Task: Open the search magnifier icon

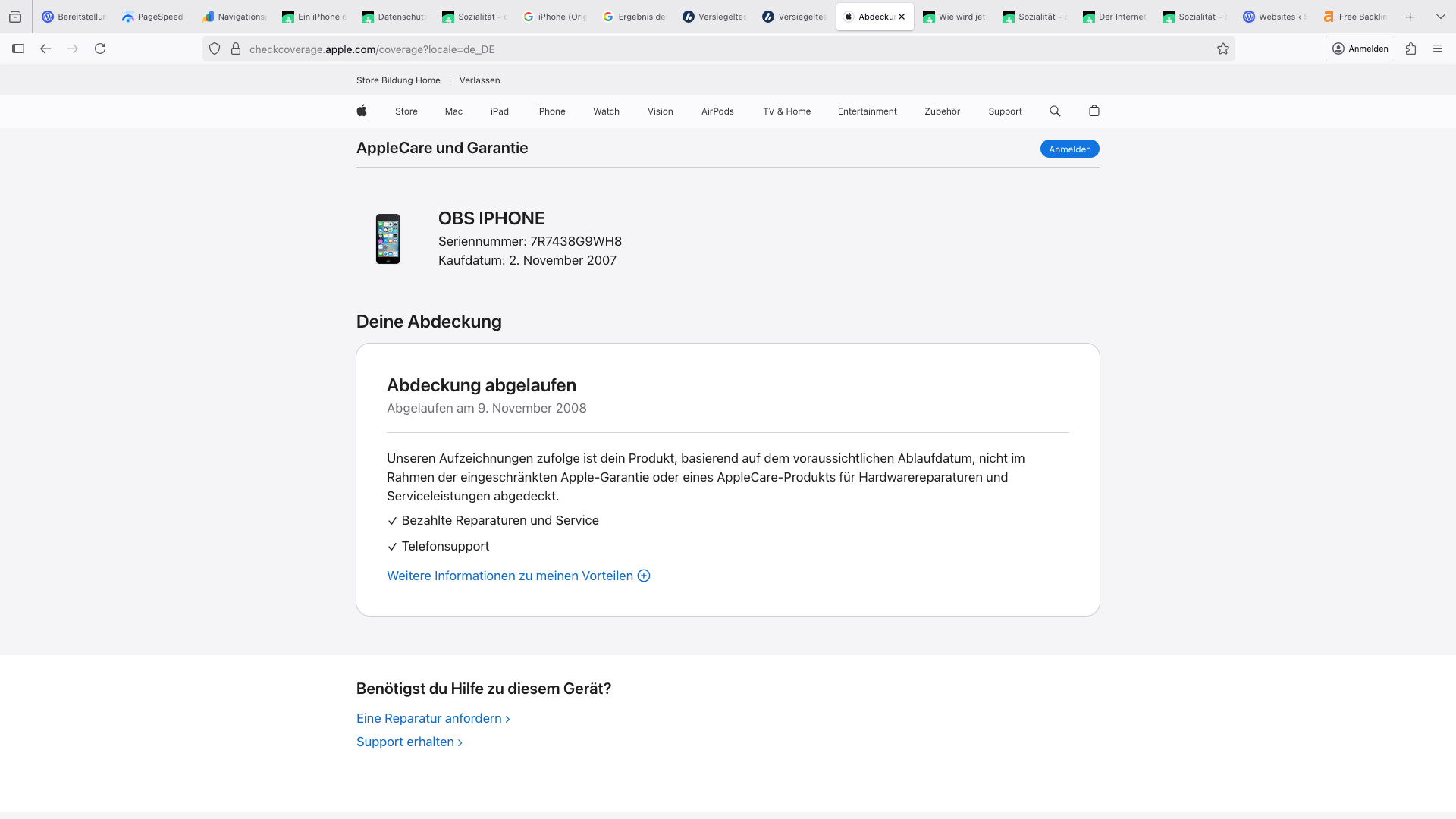Action: (1055, 111)
